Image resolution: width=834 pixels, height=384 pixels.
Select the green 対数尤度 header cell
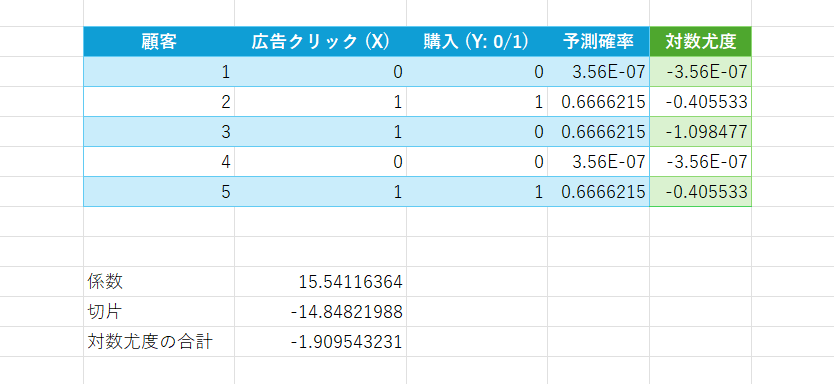tap(700, 41)
